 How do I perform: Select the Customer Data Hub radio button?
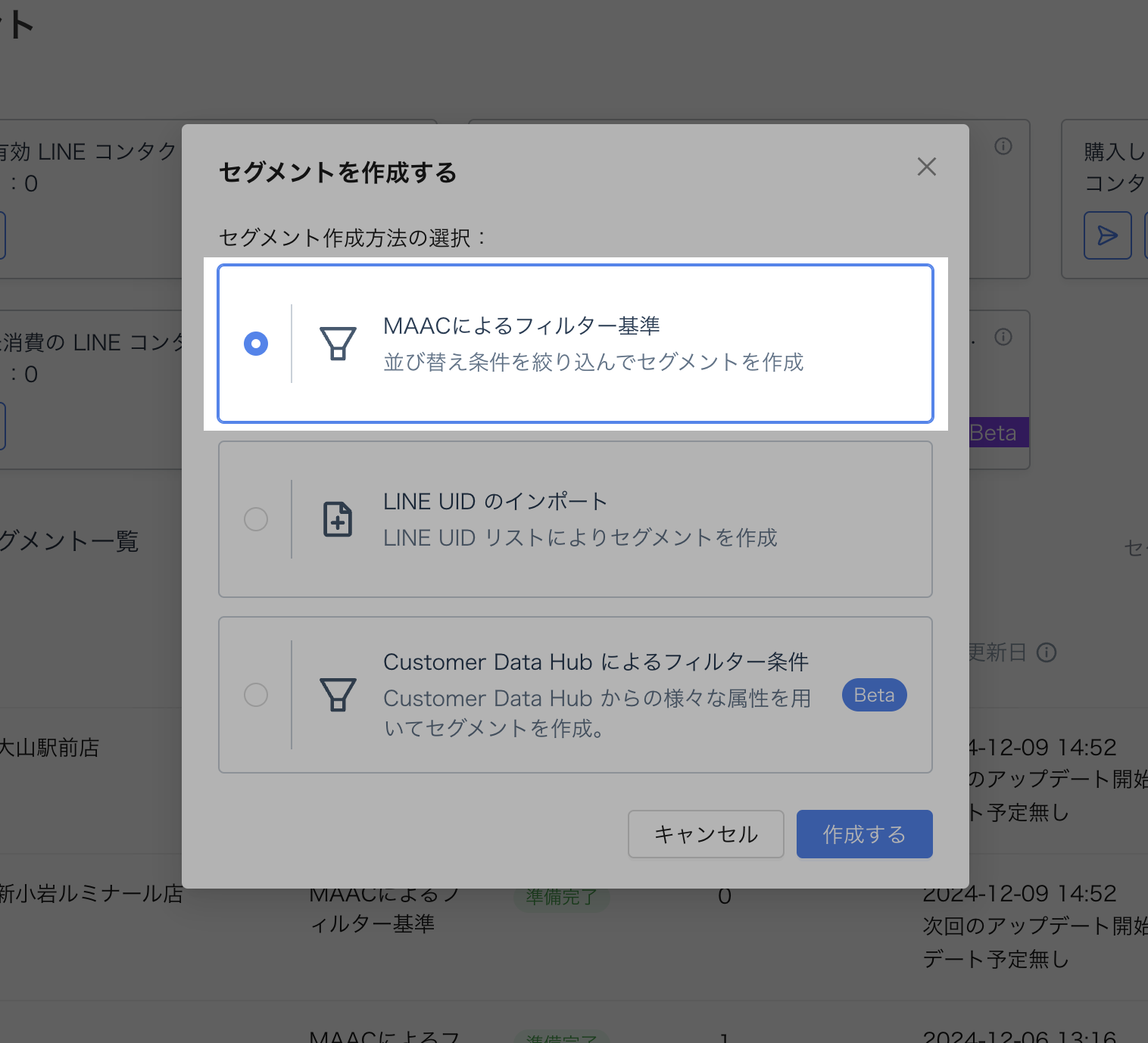coord(256,695)
